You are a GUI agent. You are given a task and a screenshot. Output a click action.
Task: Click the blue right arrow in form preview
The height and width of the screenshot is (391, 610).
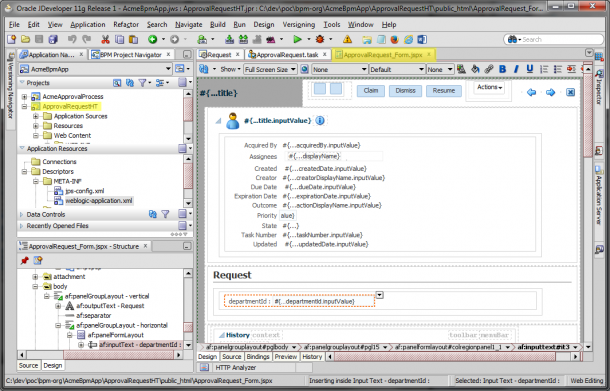(550, 92)
